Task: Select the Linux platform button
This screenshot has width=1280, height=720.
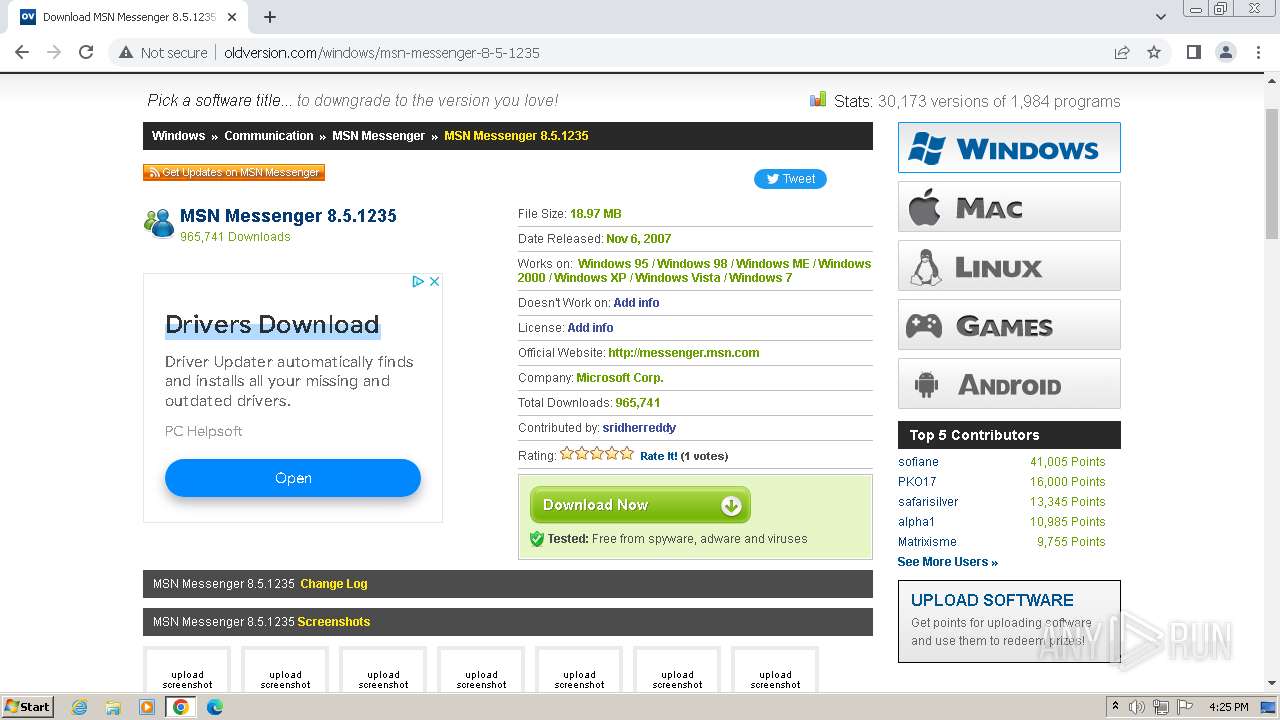Action: pos(1009,266)
